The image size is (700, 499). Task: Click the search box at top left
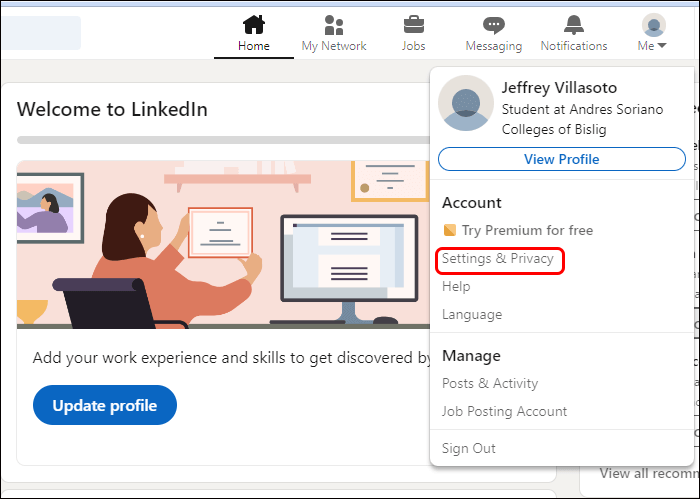point(41,33)
